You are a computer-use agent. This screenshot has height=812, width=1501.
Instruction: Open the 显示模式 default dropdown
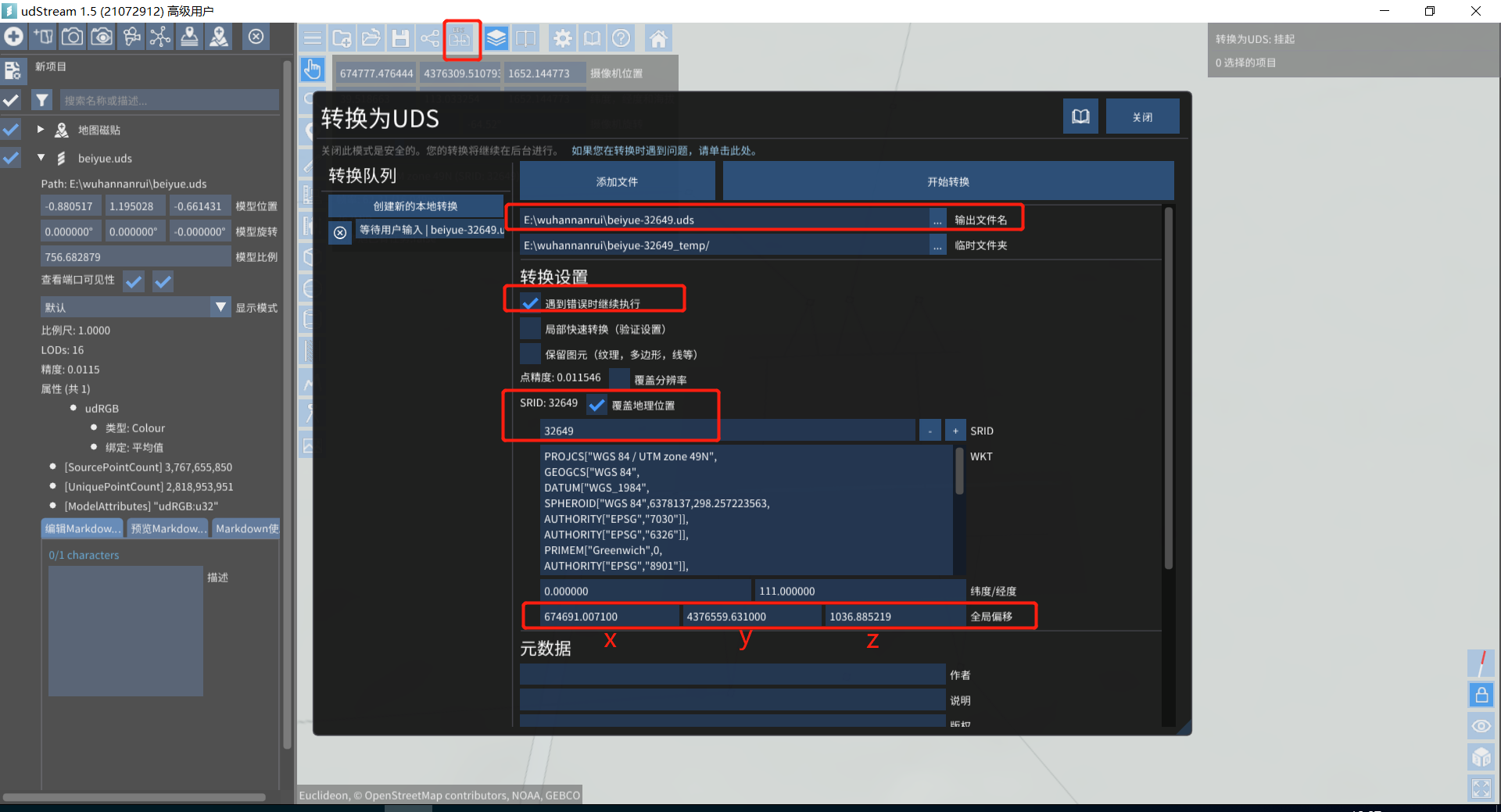click(136, 307)
